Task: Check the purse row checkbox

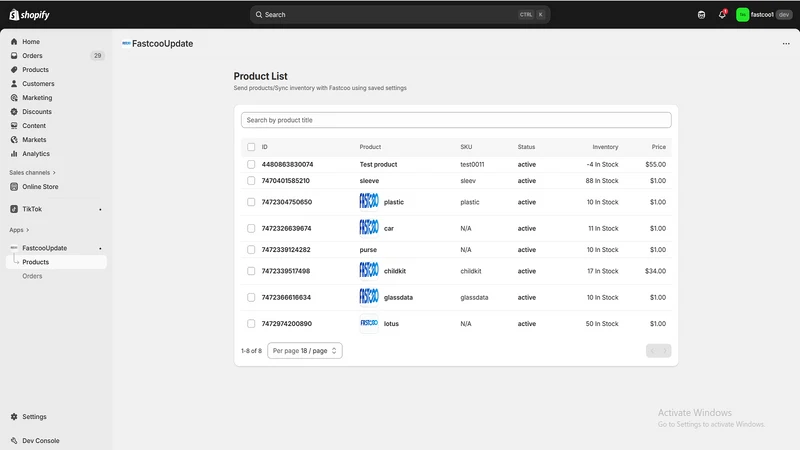Action: [x=251, y=249]
